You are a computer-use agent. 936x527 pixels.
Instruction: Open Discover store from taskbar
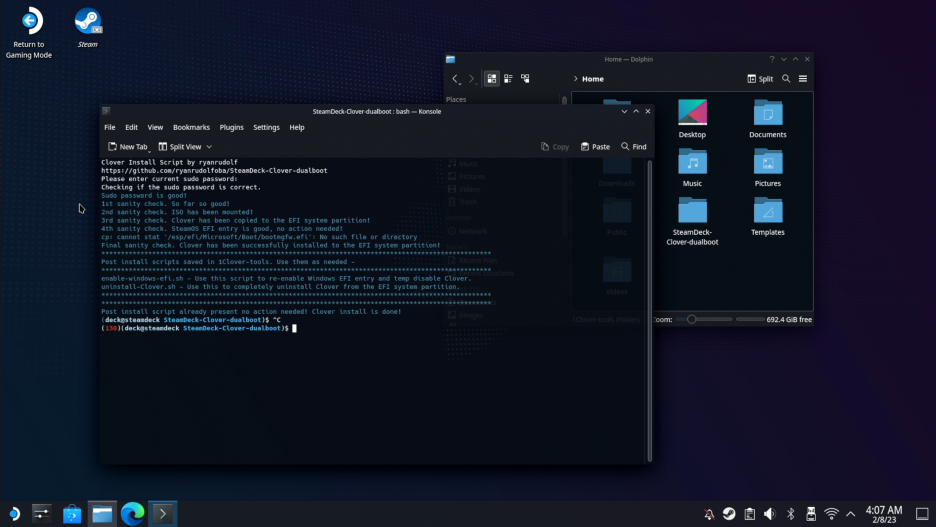click(x=72, y=514)
